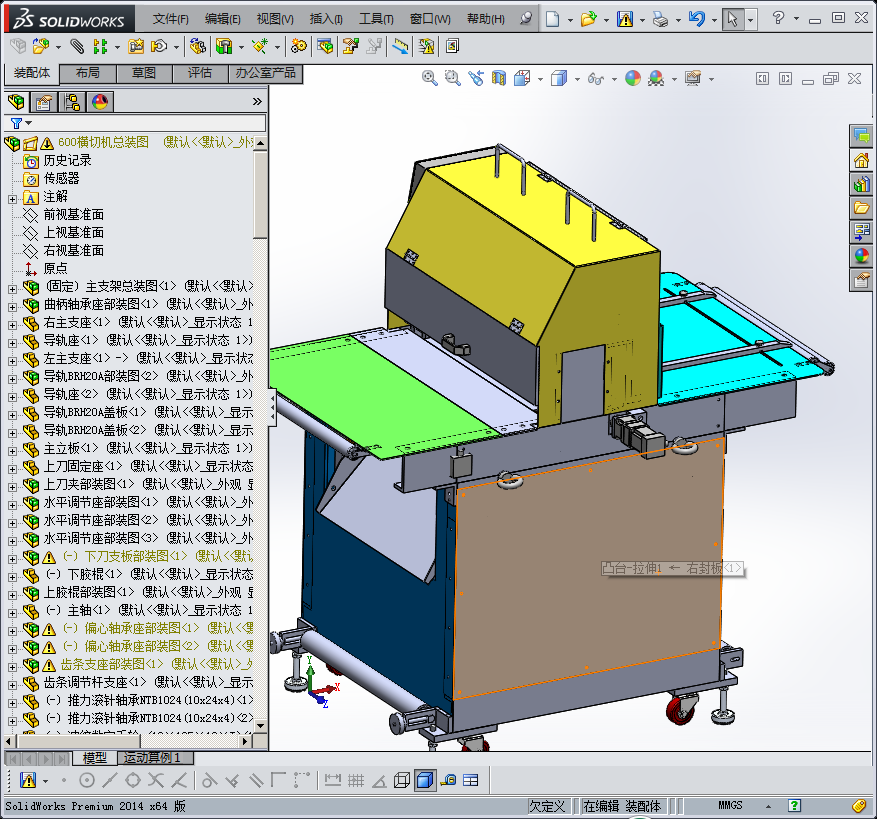Switch to the 草图 tab
The image size is (877, 819).
point(144,73)
